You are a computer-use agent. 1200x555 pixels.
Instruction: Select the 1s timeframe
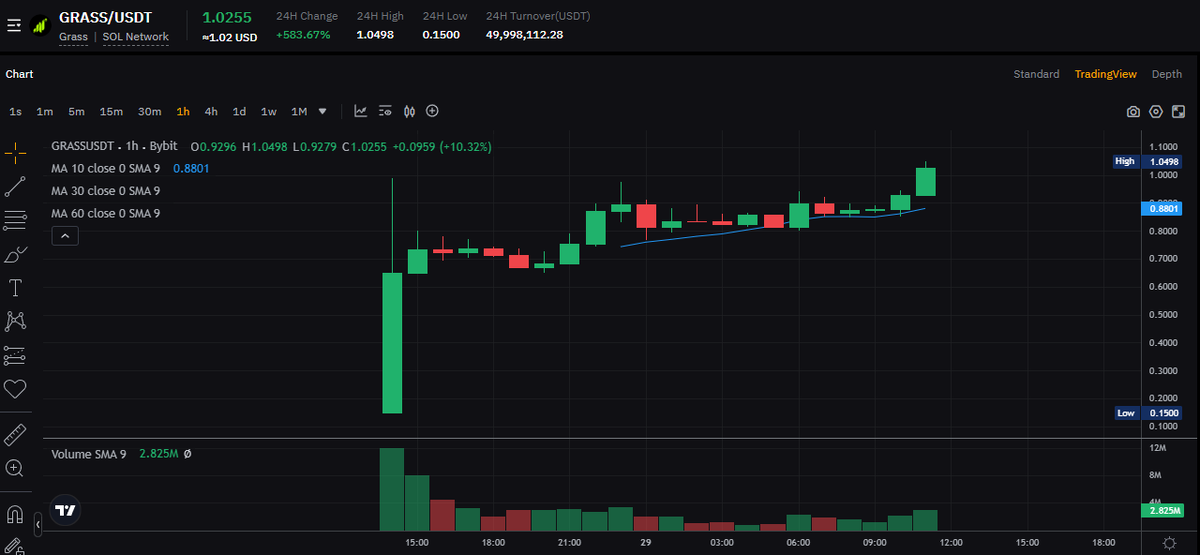click(16, 111)
